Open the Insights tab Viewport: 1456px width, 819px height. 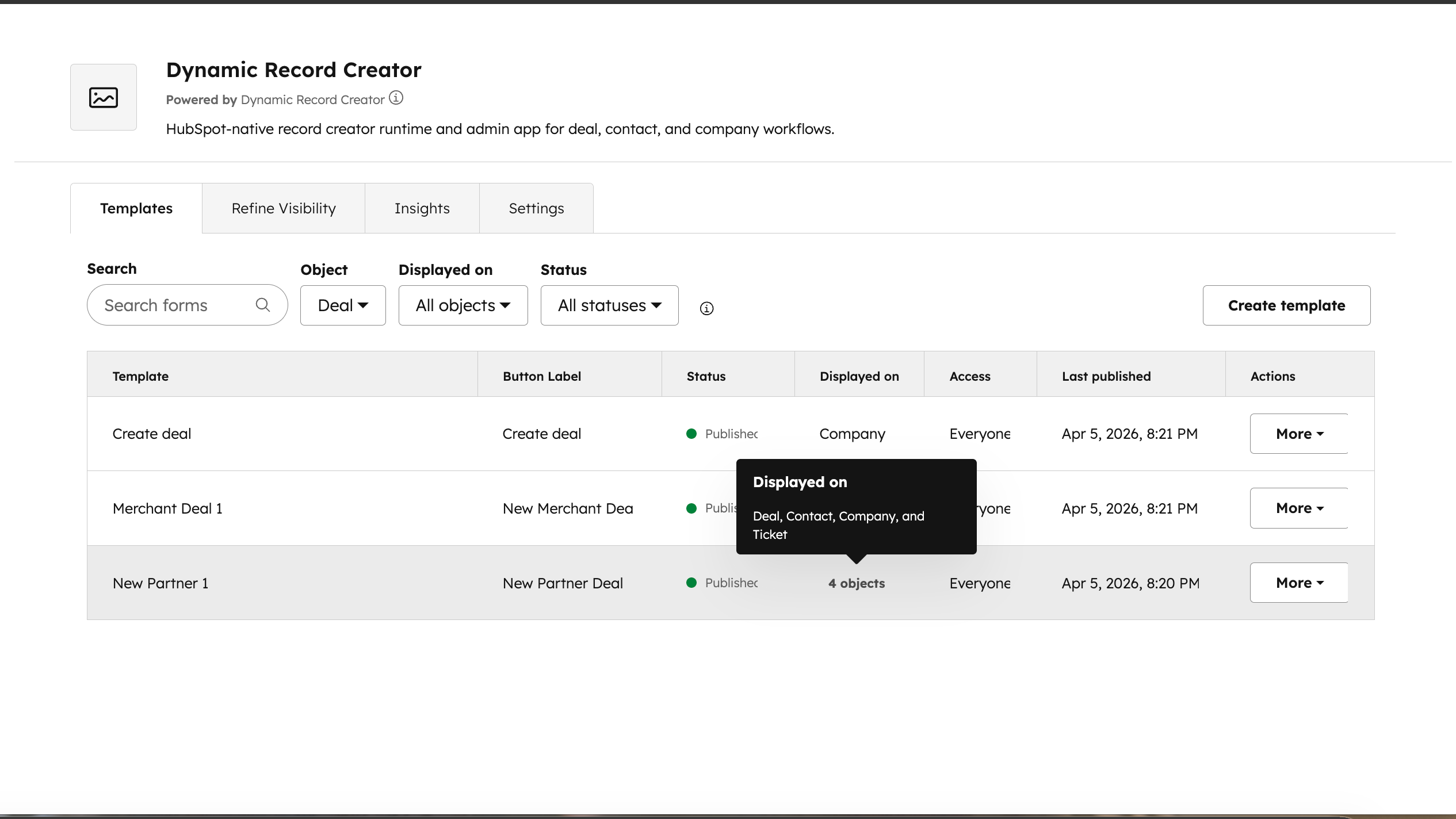coord(422,208)
